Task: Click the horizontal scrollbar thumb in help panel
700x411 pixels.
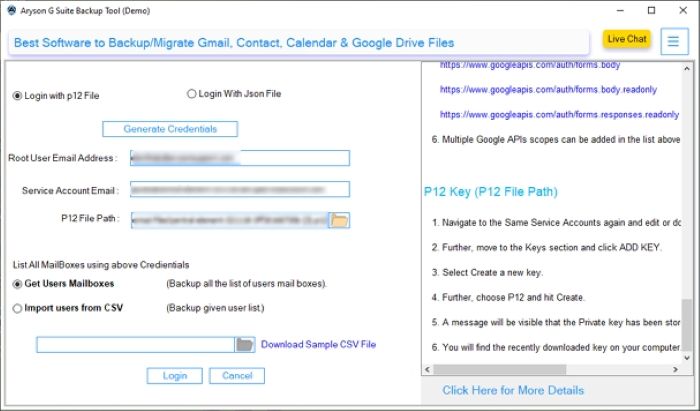Action: pyautogui.click(x=500, y=369)
